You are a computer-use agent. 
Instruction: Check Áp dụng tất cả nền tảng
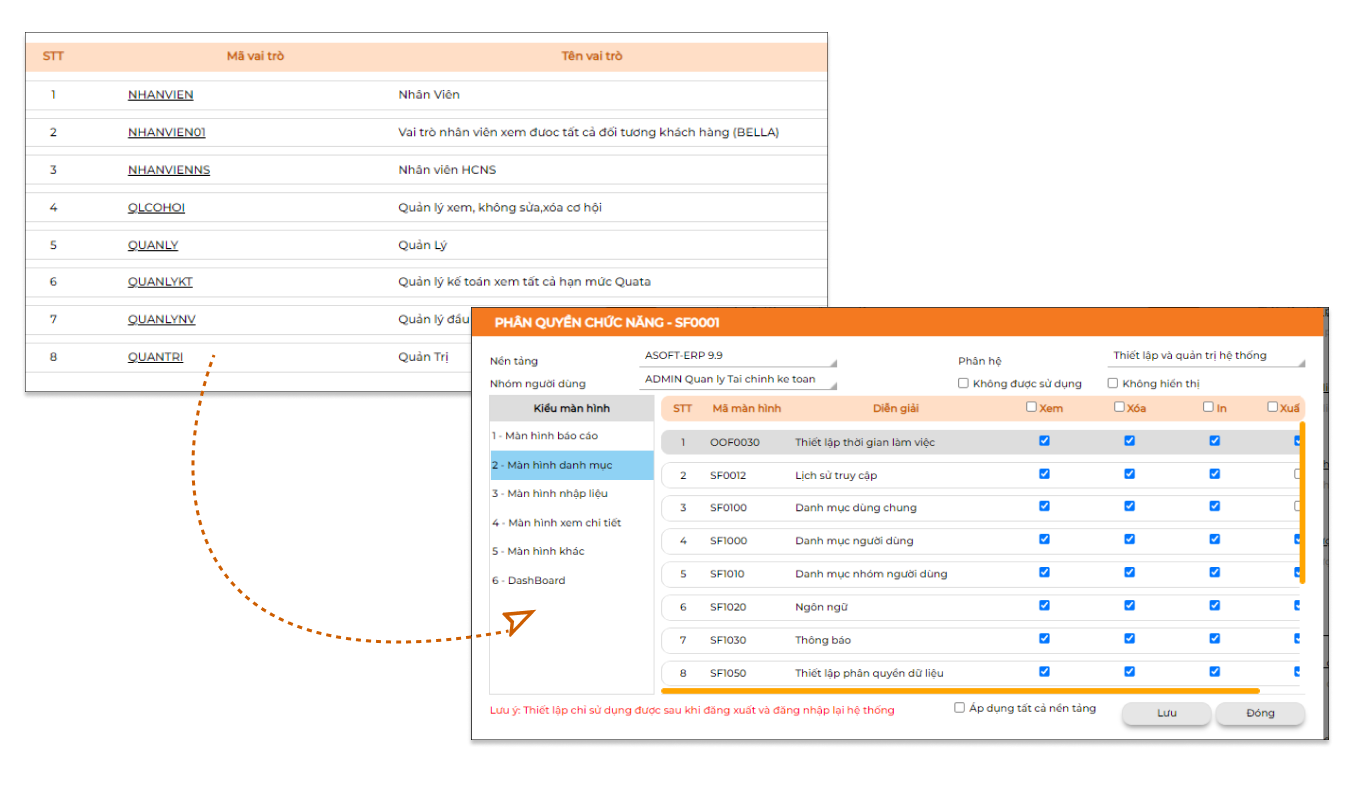[x=960, y=708]
